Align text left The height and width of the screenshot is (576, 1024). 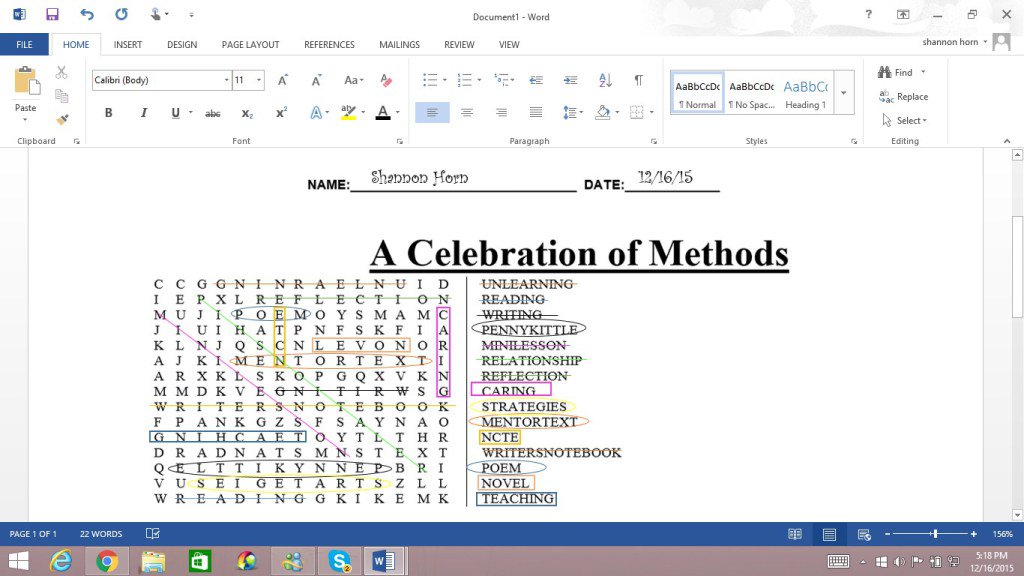point(432,112)
